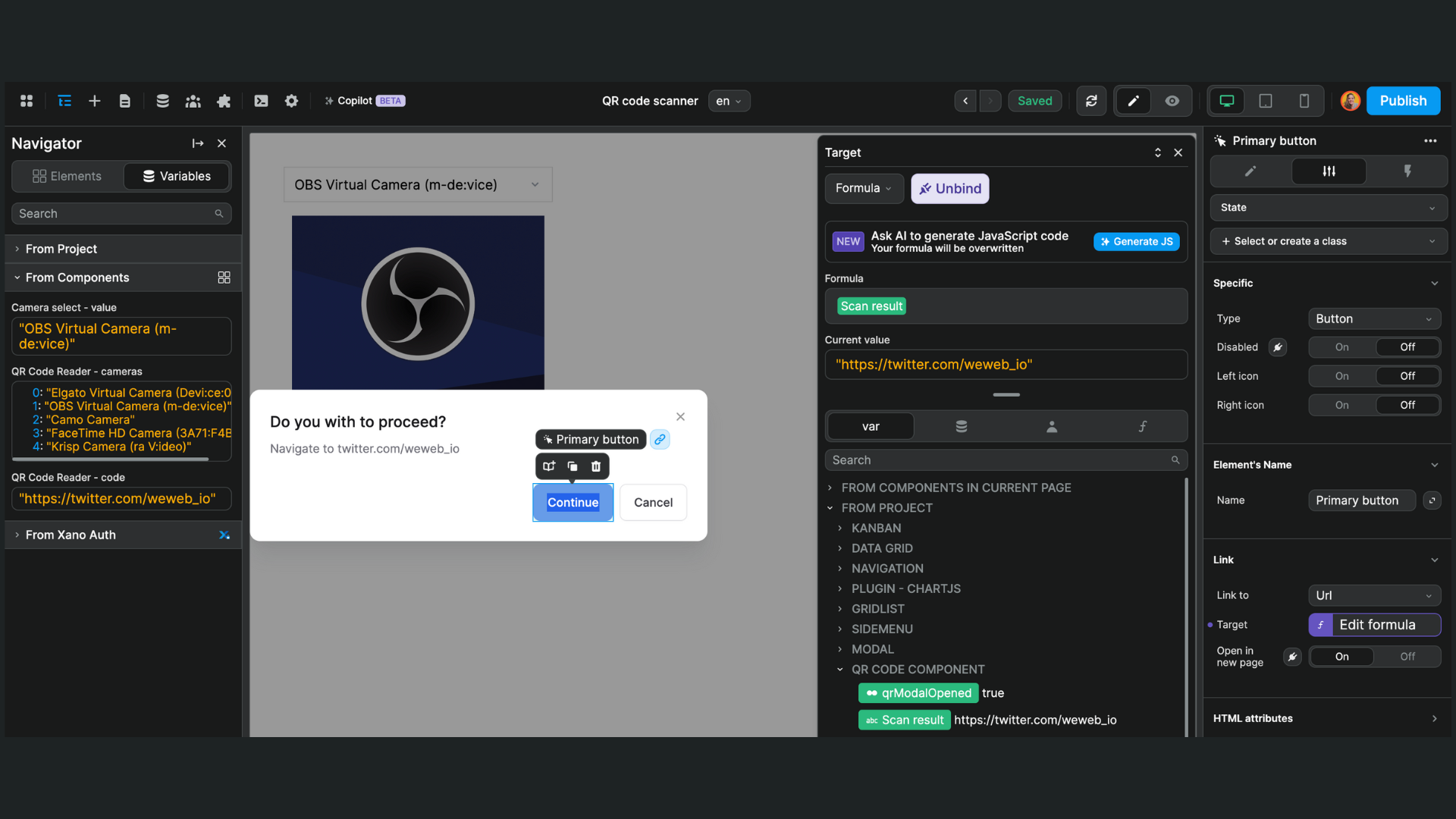1456x819 pixels.
Task: Switch to Elements tab in Navigator
Action: point(67,176)
